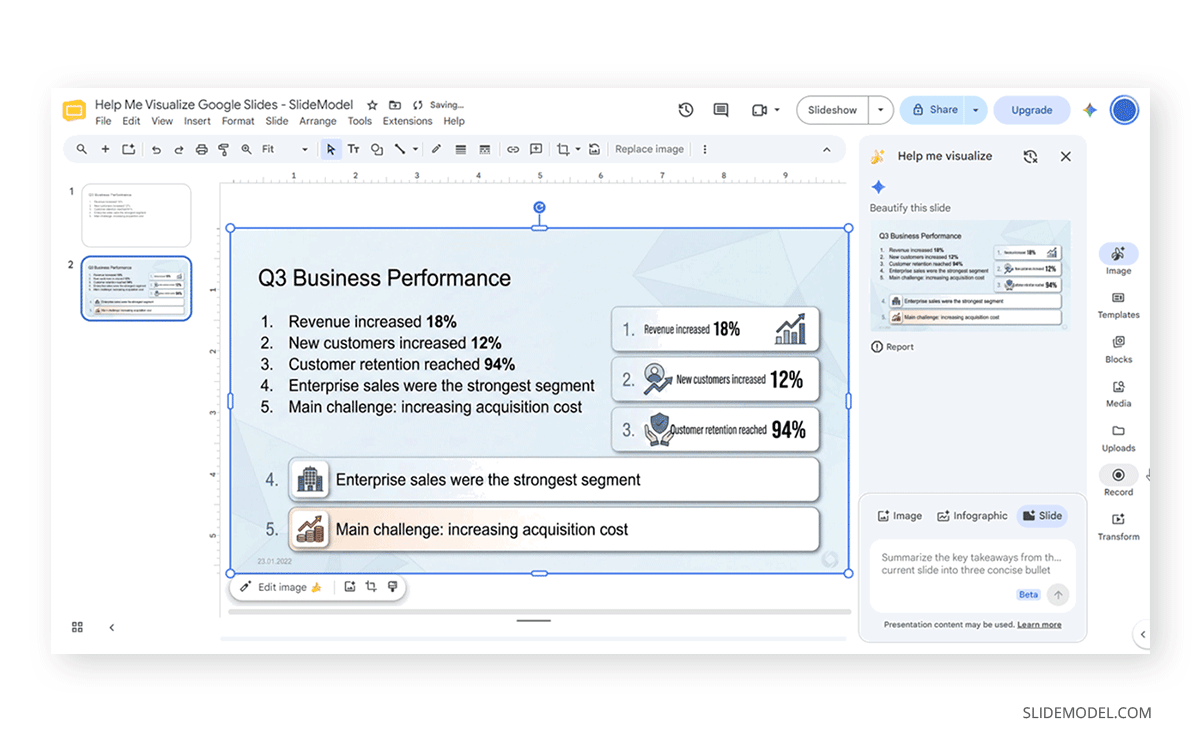Open Meet camera dropdown arrow
1200x743 pixels.
[x=777, y=110]
